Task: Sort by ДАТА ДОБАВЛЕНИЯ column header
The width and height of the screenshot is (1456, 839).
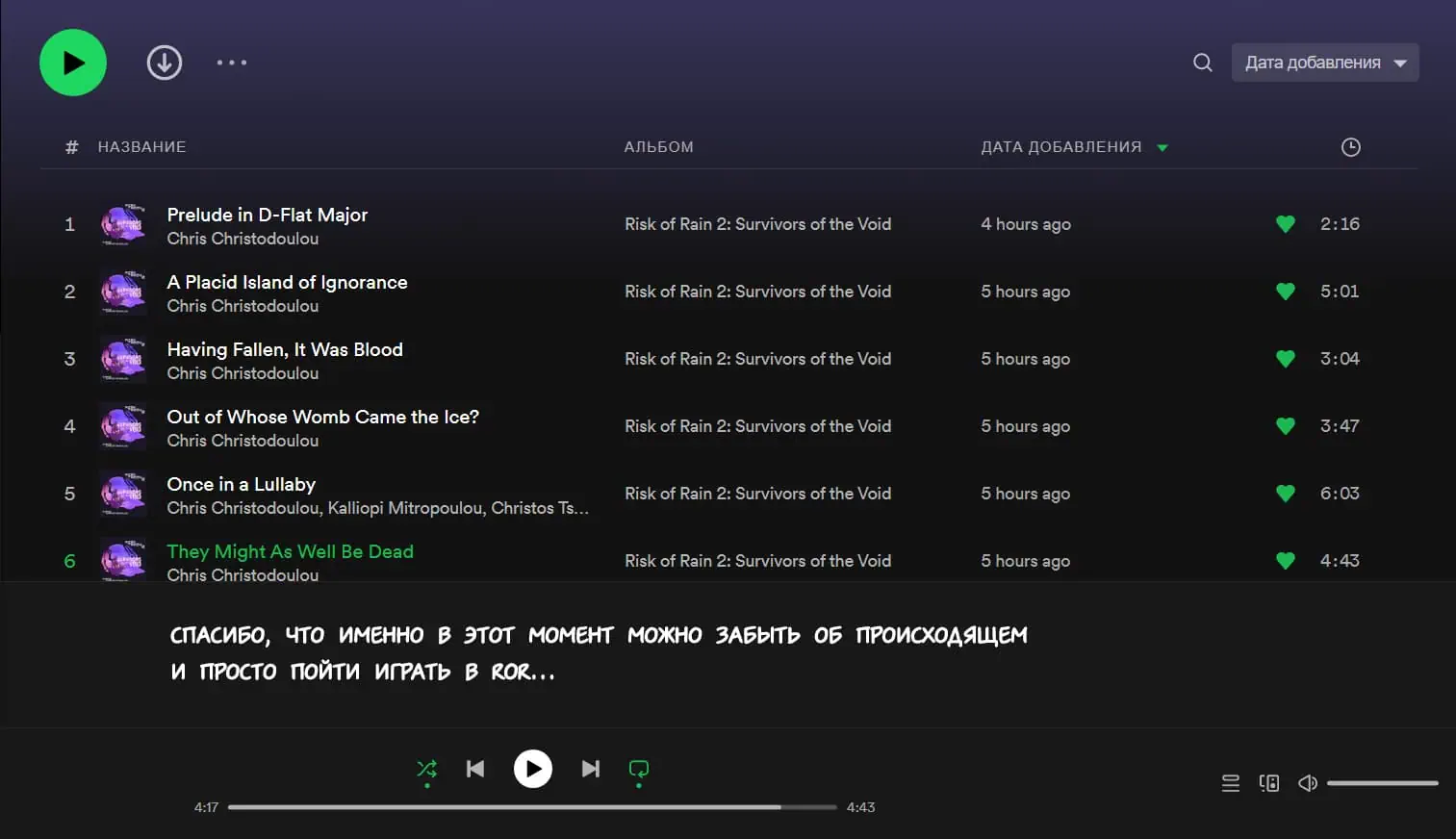Action: pyautogui.click(x=1060, y=147)
